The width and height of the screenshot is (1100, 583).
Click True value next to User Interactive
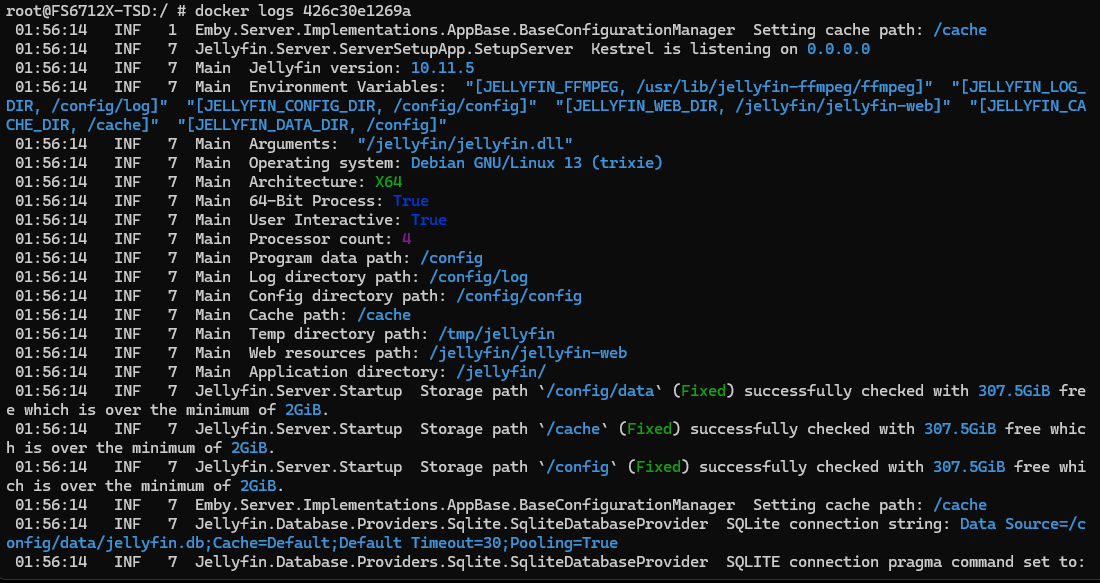pos(428,219)
